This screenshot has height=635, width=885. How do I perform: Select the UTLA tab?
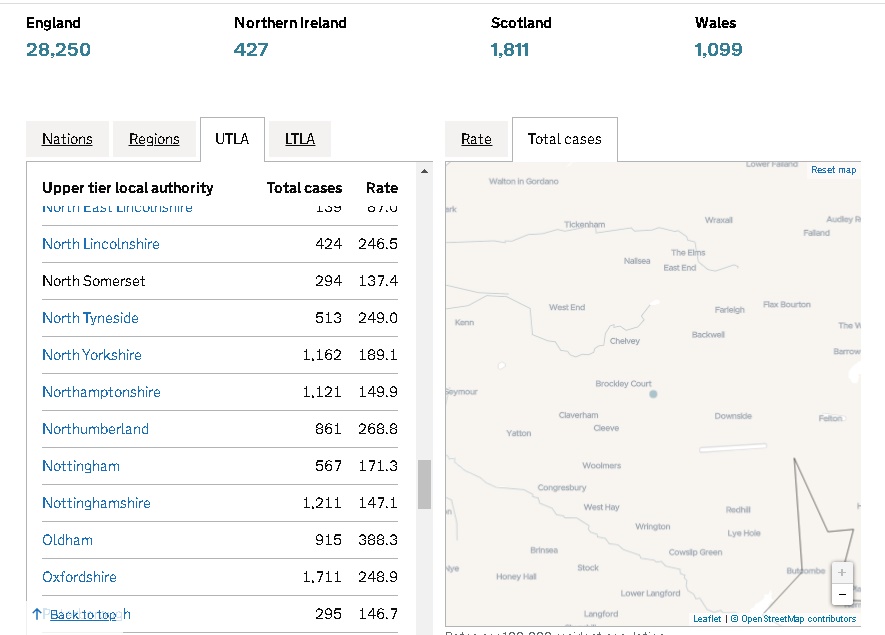(232, 139)
